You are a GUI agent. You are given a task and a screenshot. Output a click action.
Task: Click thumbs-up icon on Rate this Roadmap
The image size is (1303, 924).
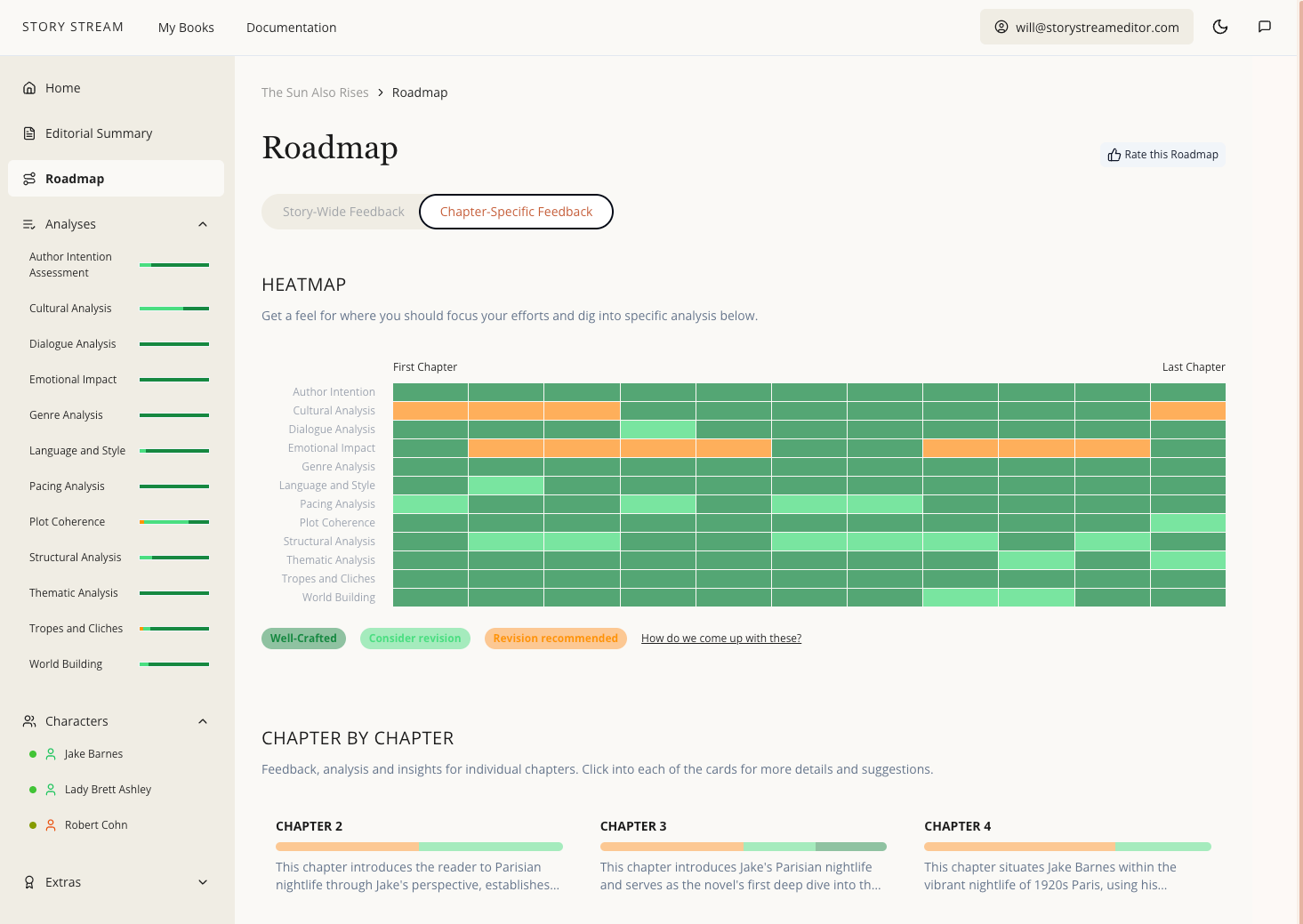coord(1114,155)
